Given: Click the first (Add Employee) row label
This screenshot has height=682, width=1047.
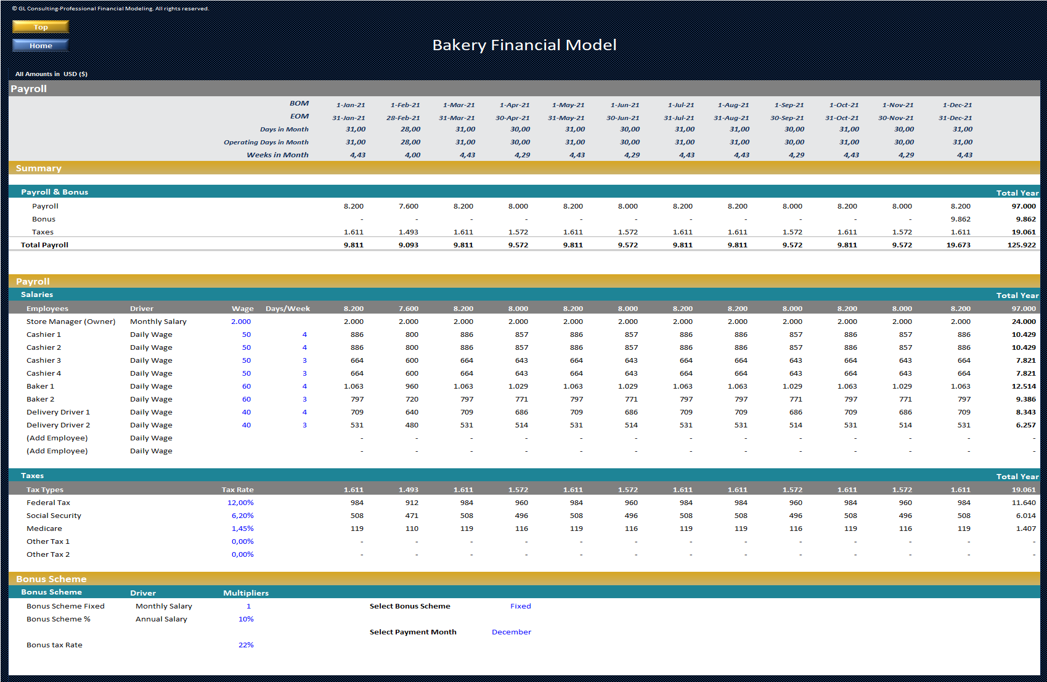Looking at the screenshot, I should click(57, 438).
